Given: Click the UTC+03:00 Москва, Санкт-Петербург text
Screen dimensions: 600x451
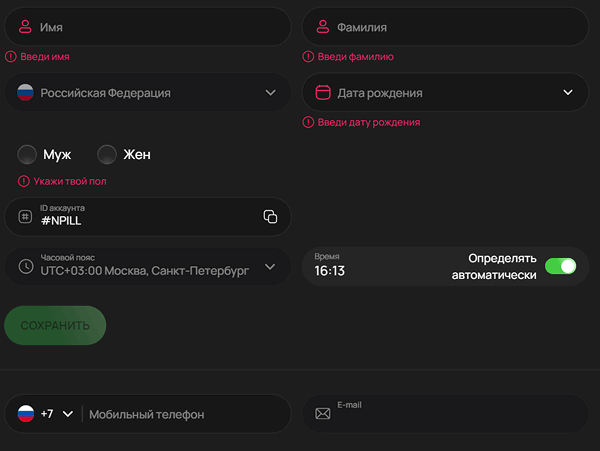Looking at the screenshot, I should tap(145, 271).
